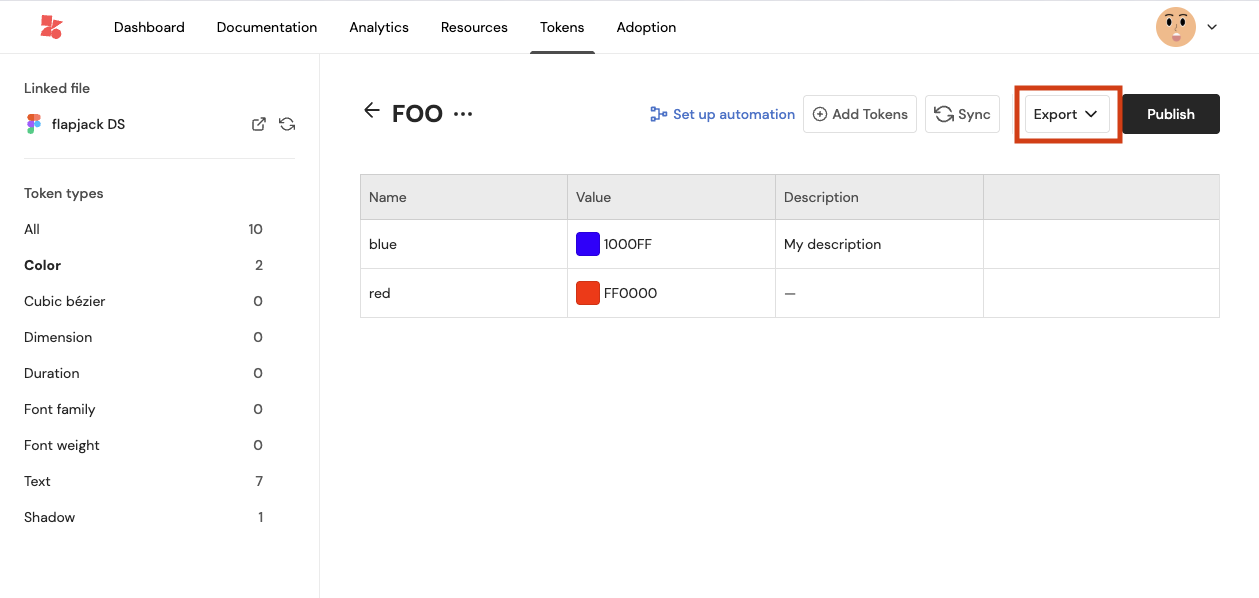The height and width of the screenshot is (598, 1259).
Task: Open linked Figma file in new window
Action: tap(258, 125)
